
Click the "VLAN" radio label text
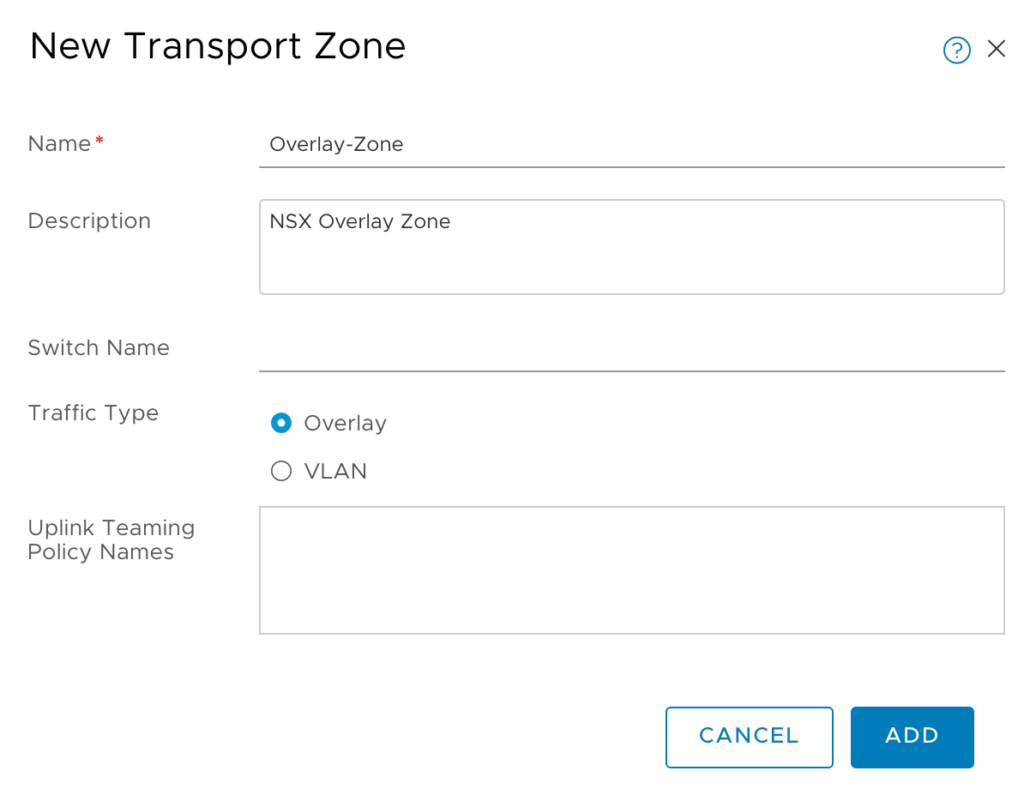point(335,472)
